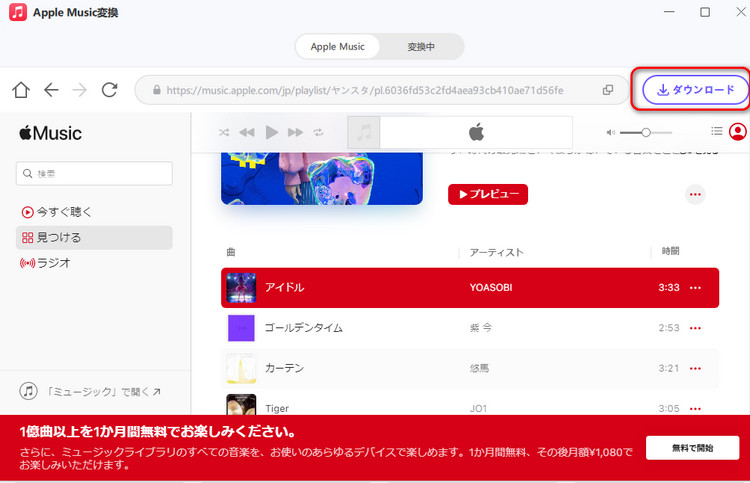Maximize the application window
The height and width of the screenshot is (483, 750).
point(705,12)
